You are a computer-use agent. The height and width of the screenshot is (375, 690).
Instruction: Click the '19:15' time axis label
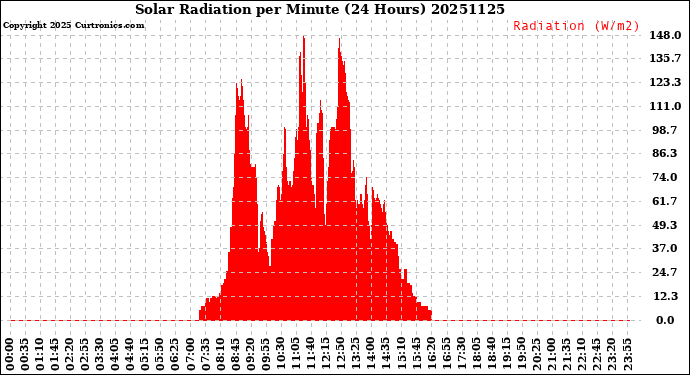506,355
